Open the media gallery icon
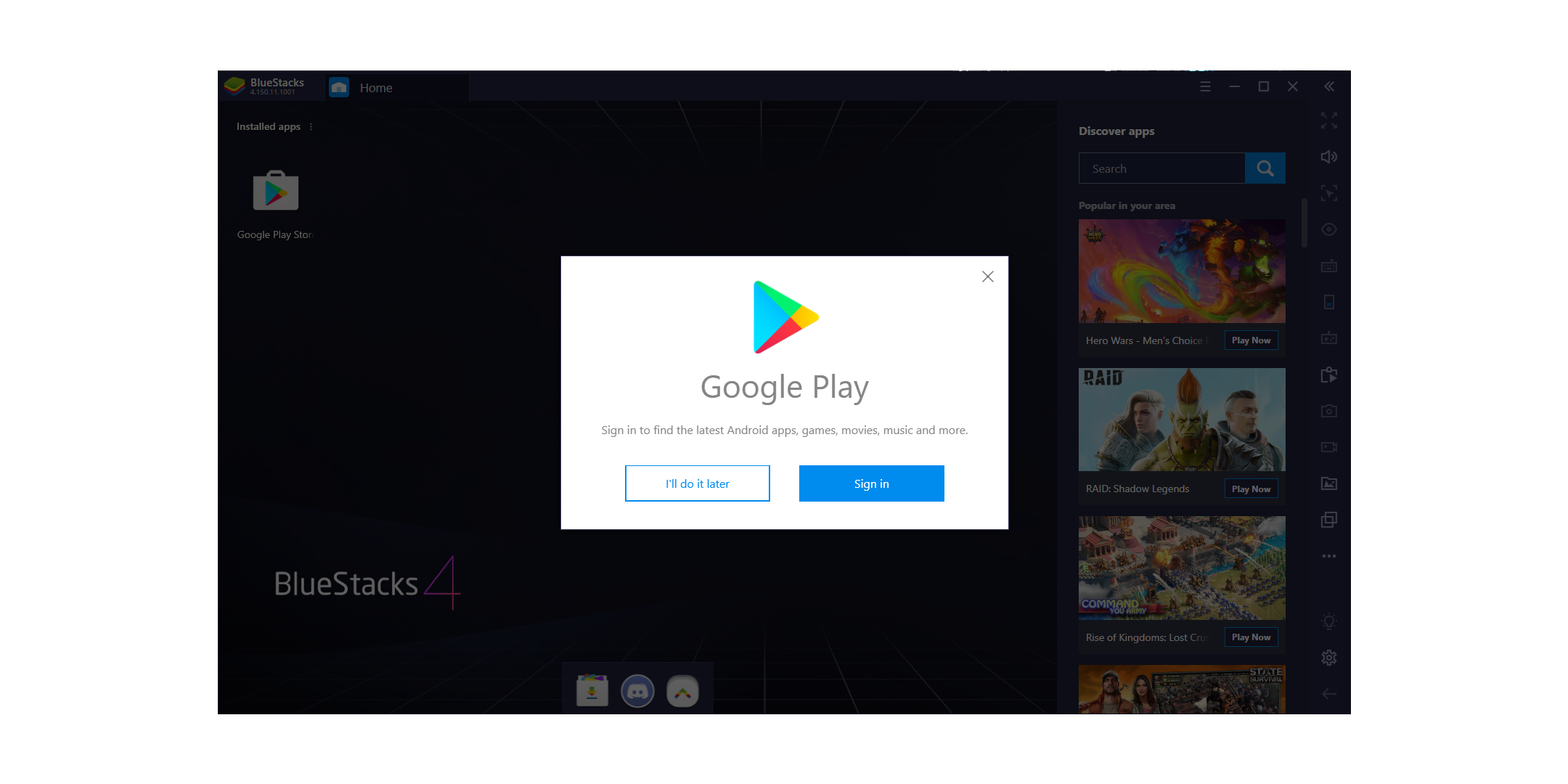This screenshot has width=1568, height=784. pos(1328,483)
